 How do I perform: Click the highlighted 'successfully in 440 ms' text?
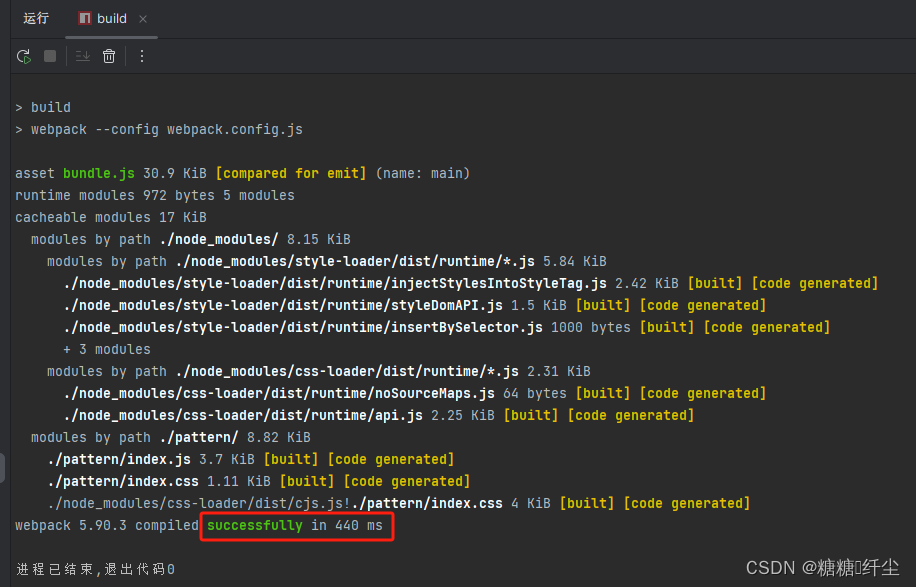296,525
